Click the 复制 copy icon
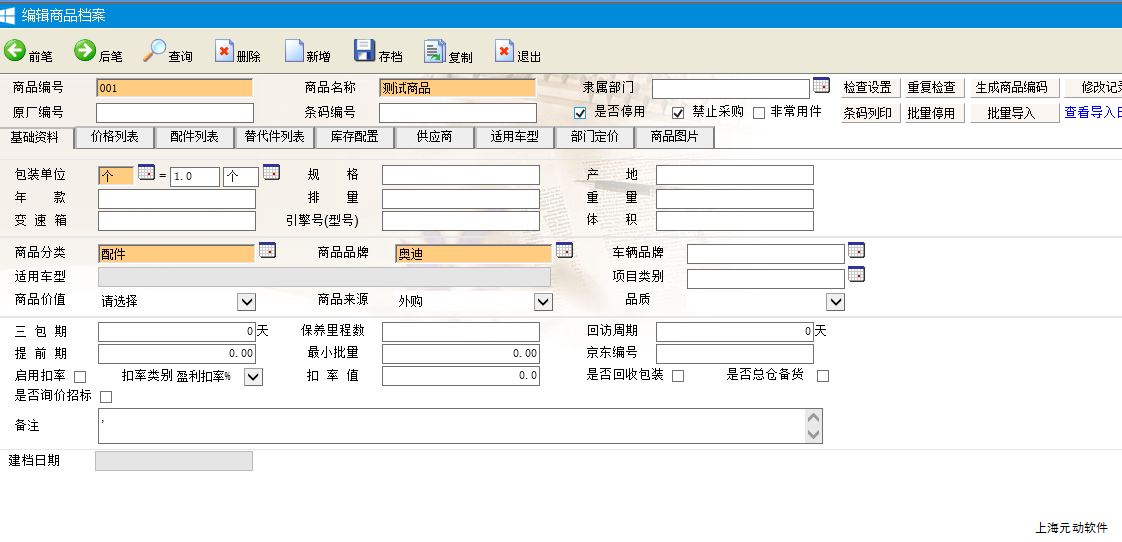1122x542 pixels. [x=434, y=52]
